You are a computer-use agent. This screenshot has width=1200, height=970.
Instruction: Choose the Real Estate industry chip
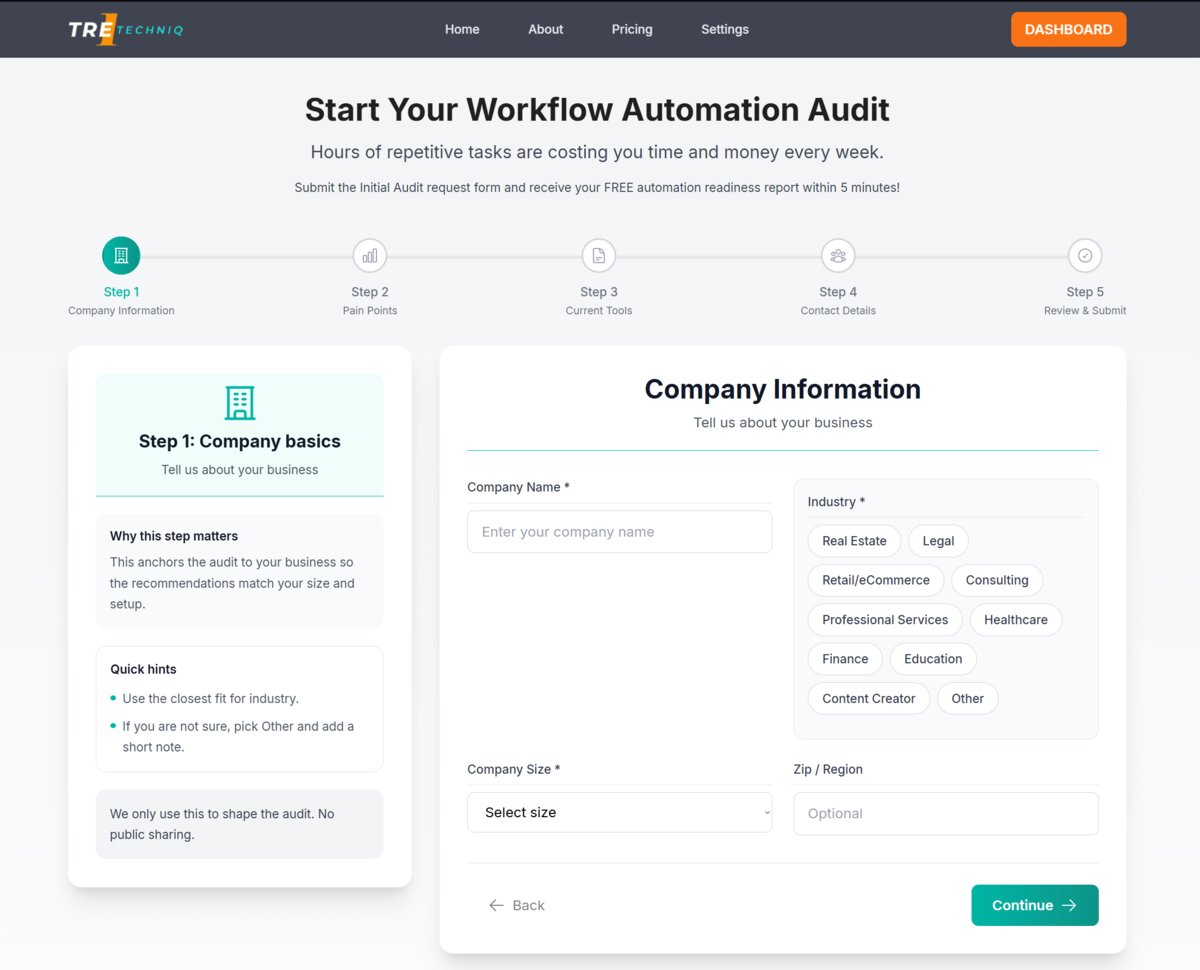tap(854, 541)
